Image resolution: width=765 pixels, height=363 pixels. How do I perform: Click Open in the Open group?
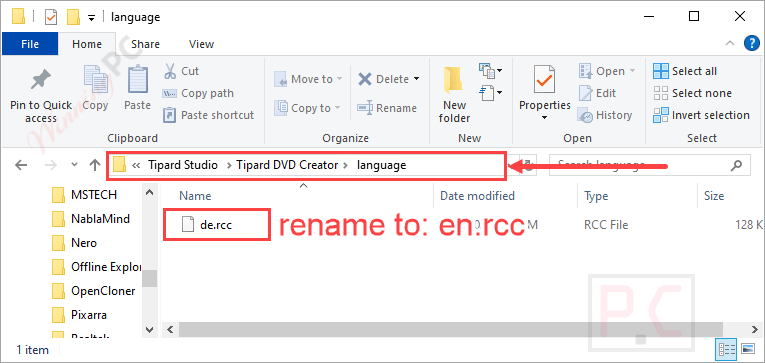607,71
